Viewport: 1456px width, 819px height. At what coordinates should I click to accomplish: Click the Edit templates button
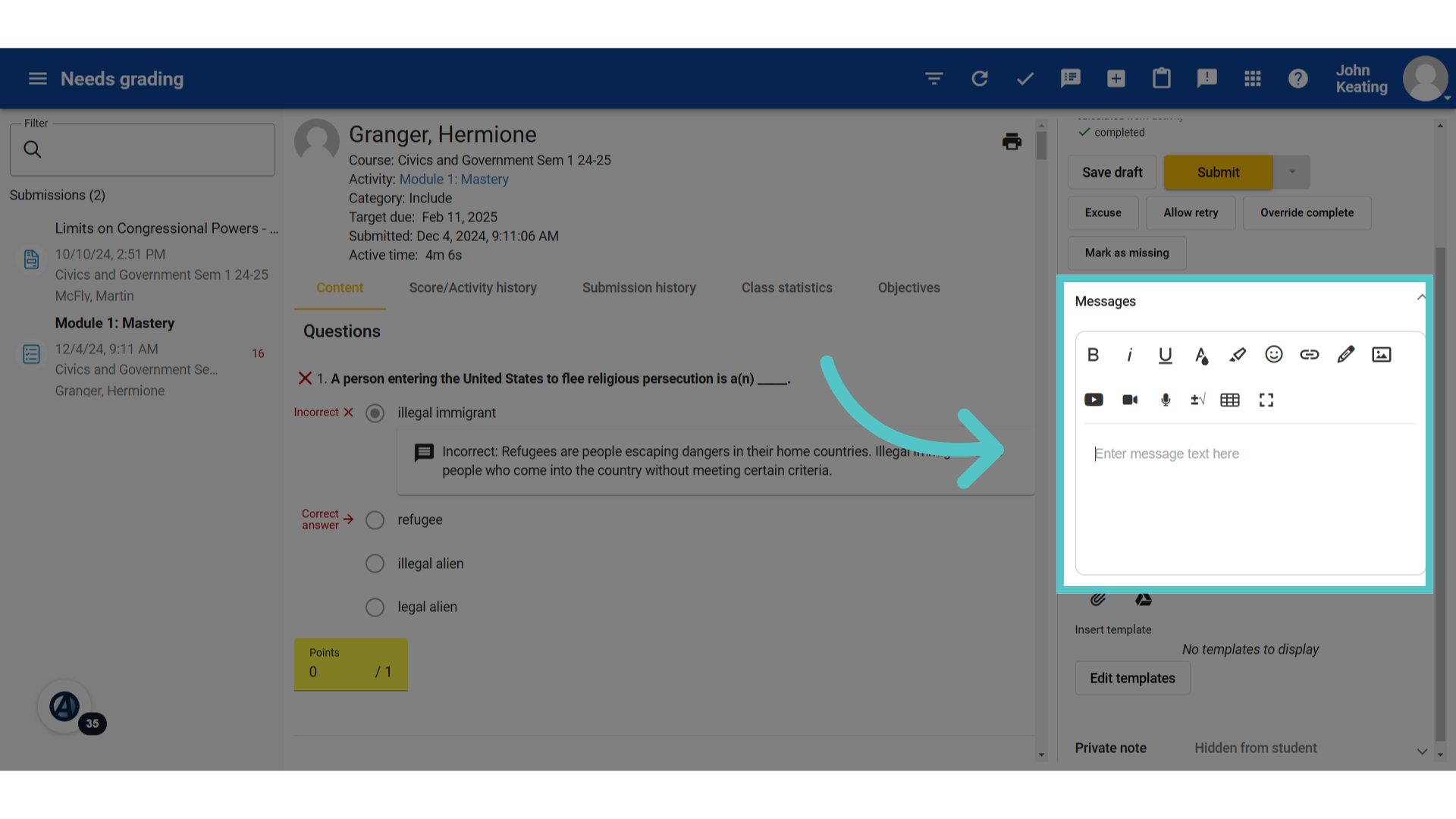click(1132, 678)
